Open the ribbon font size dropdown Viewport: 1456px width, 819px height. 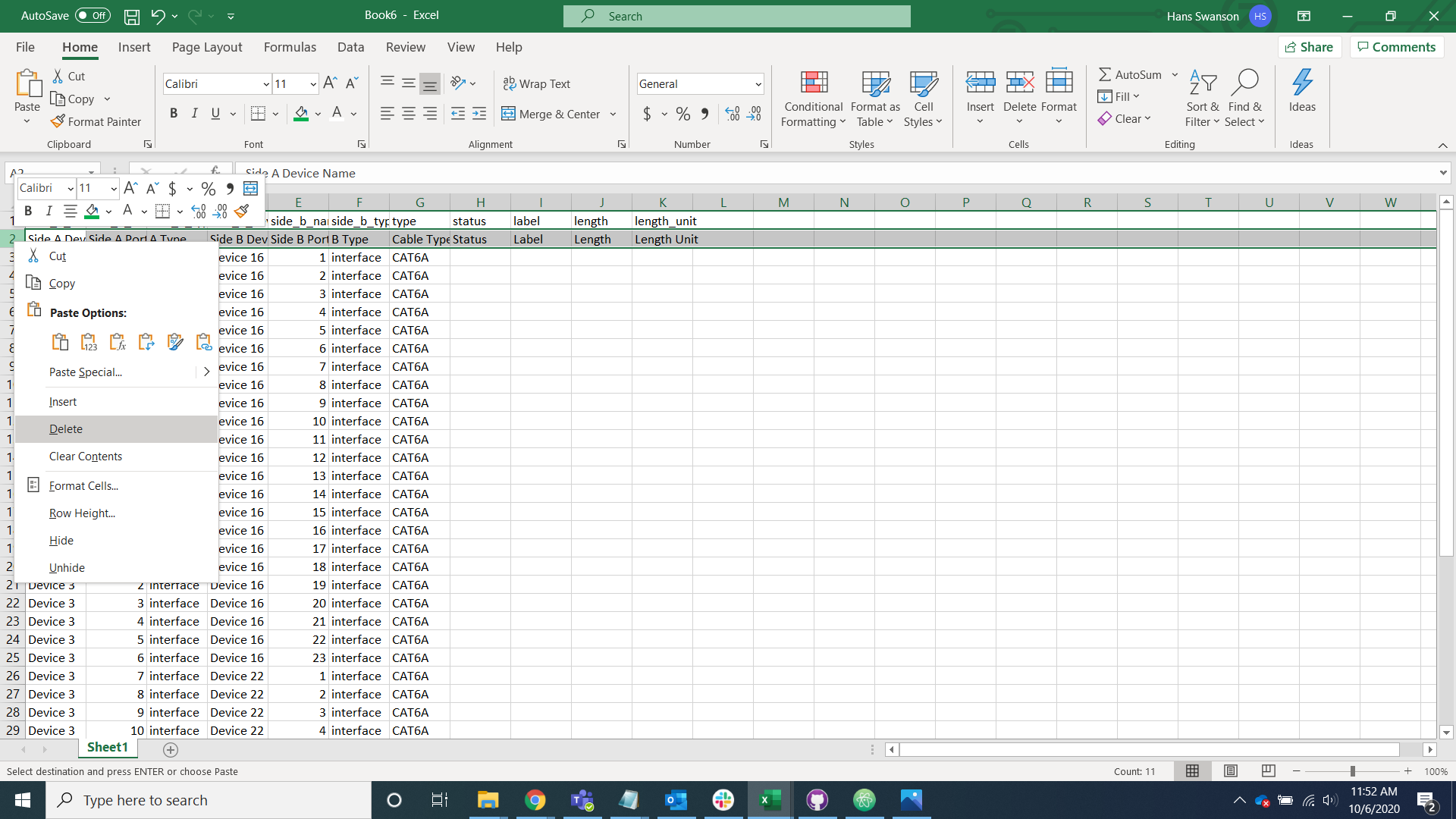[x=313, y=84]
